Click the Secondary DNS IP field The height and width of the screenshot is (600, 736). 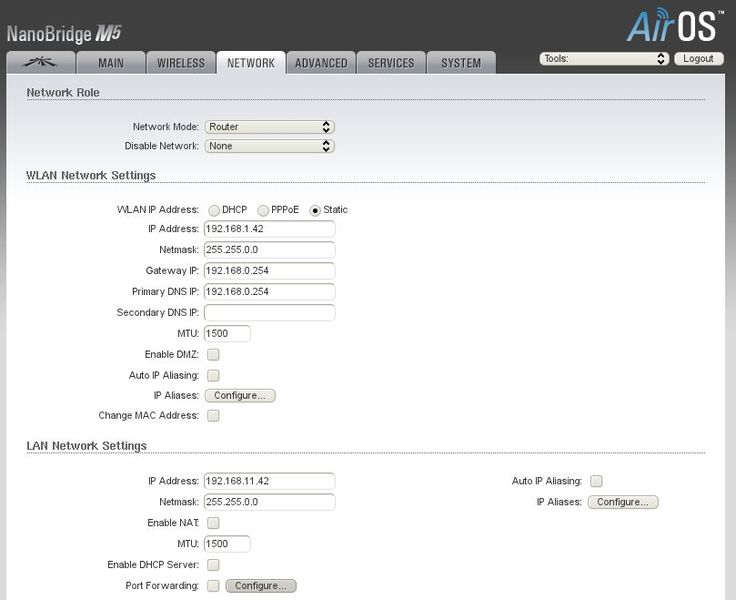pos(269,313)
